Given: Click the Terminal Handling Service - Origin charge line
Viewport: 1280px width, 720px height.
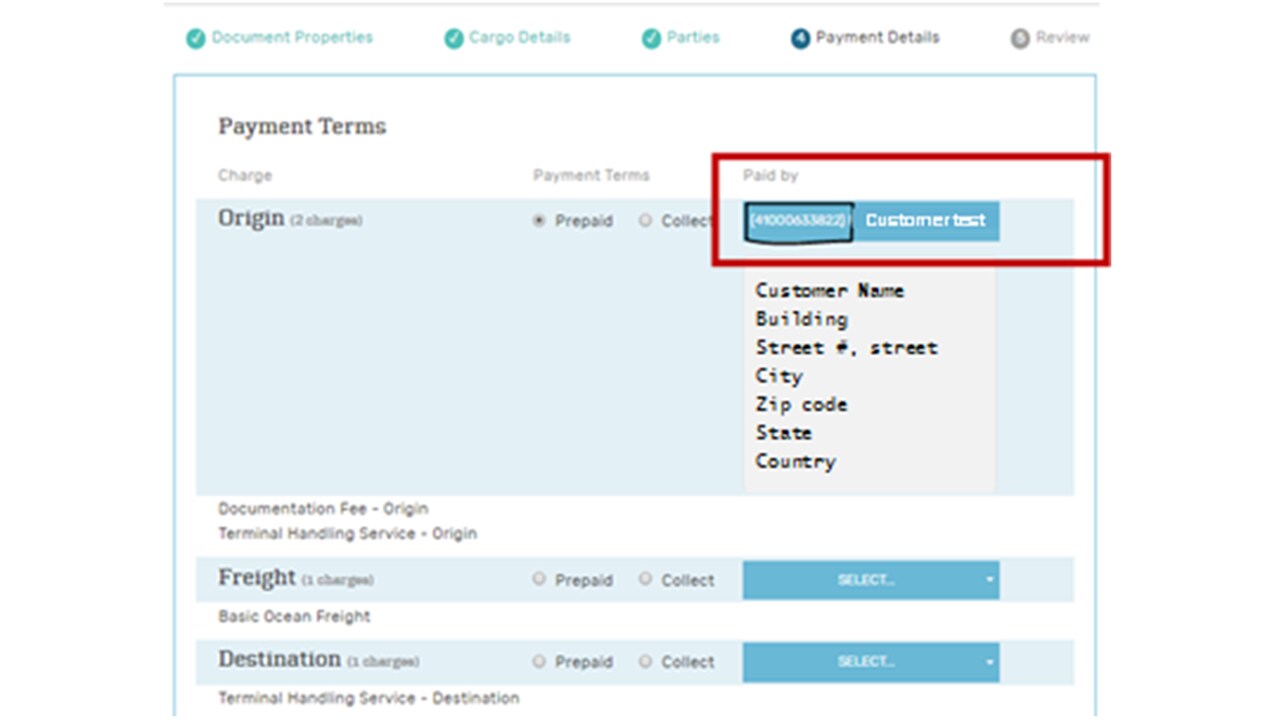Looking at the screenshot, I should [x=346, y=533].
